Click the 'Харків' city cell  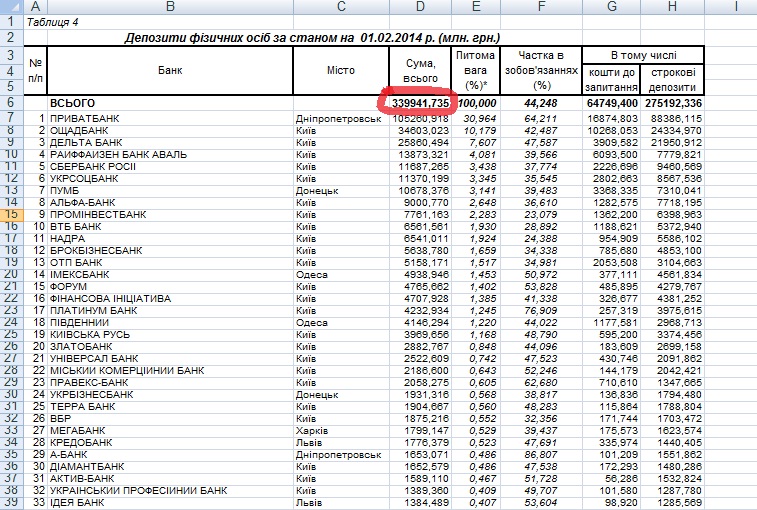tap(341, 430)
